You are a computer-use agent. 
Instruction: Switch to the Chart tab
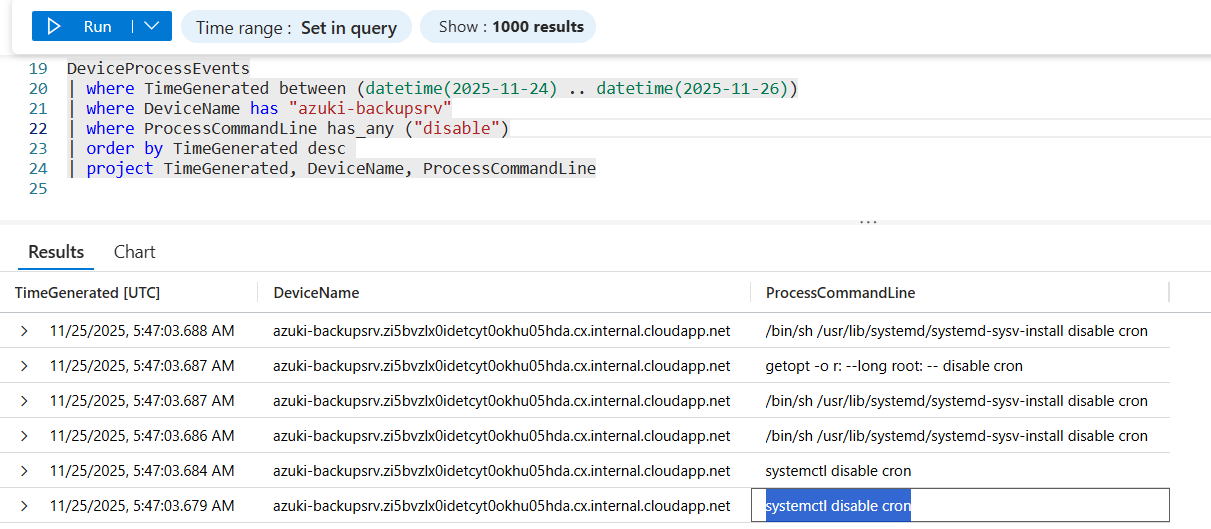(135, 252)
